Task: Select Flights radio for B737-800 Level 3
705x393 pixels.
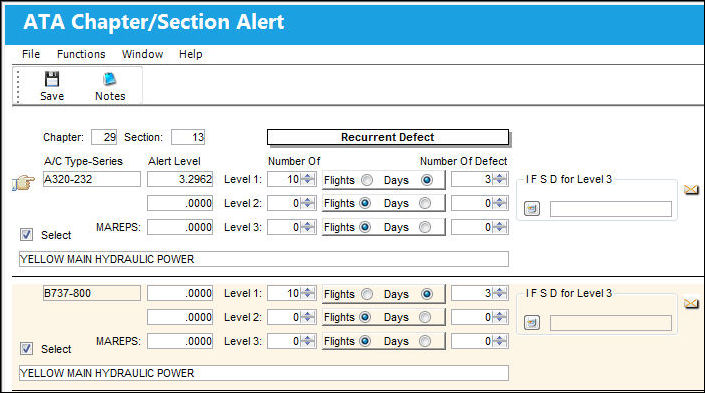Action: tap(365, 341)
